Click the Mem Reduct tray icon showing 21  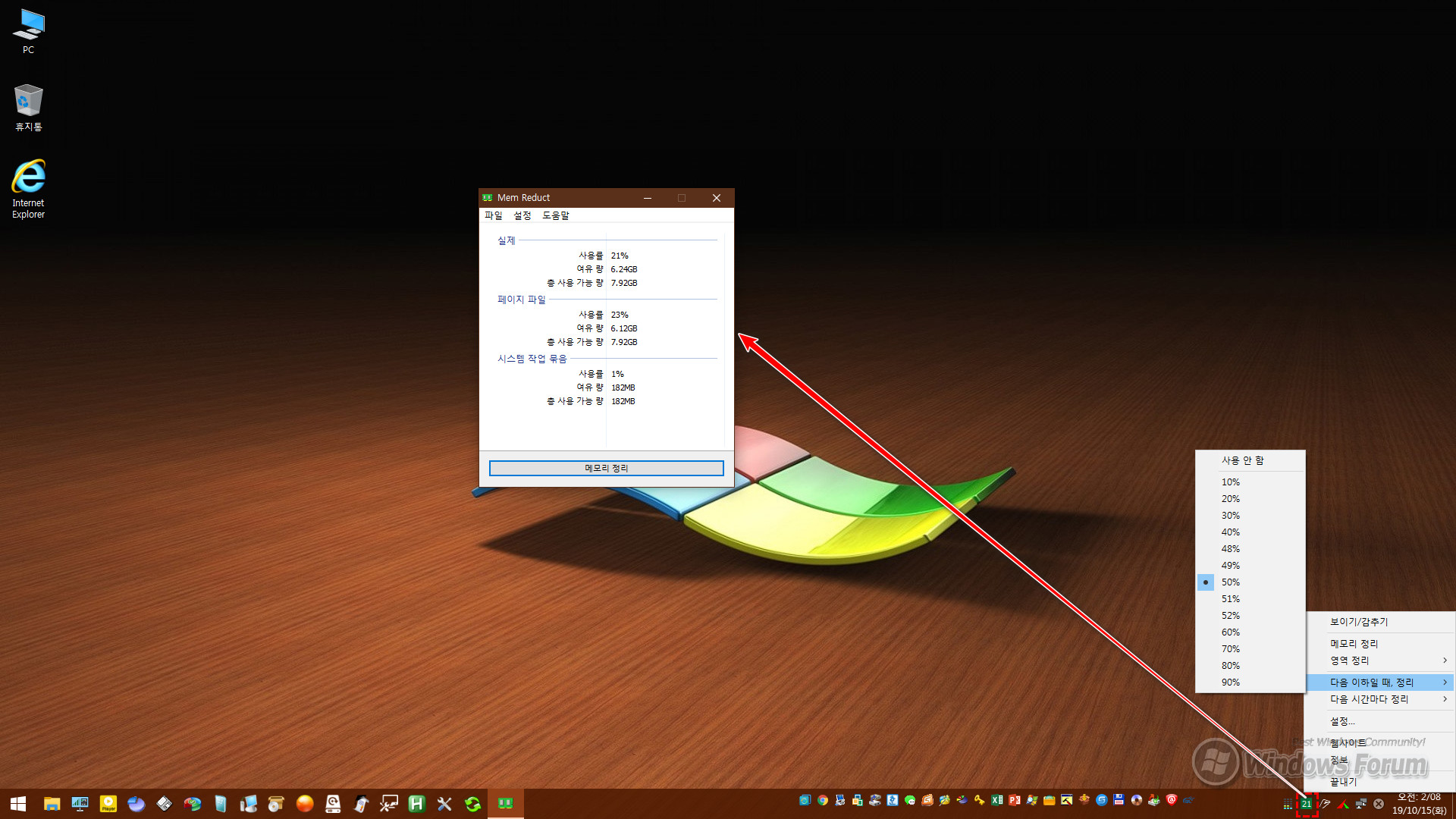[1307, 804]
